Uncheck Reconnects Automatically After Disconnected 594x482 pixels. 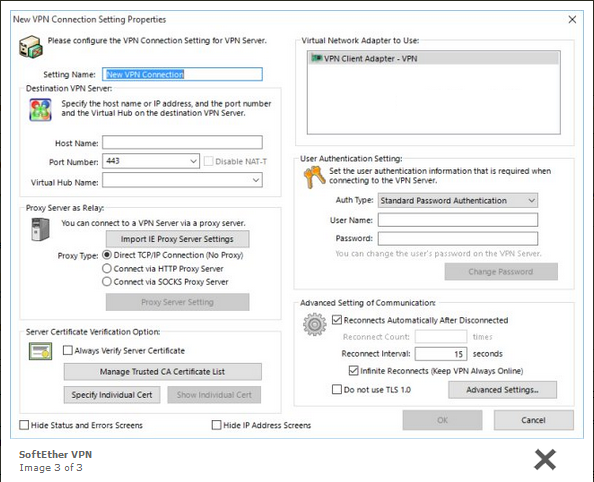pos(336,320)
